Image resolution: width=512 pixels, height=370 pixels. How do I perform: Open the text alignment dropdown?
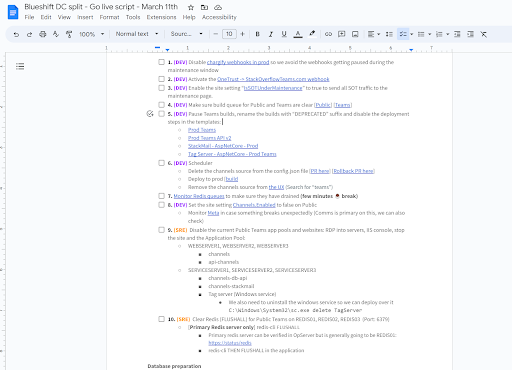tap(374, 34)
